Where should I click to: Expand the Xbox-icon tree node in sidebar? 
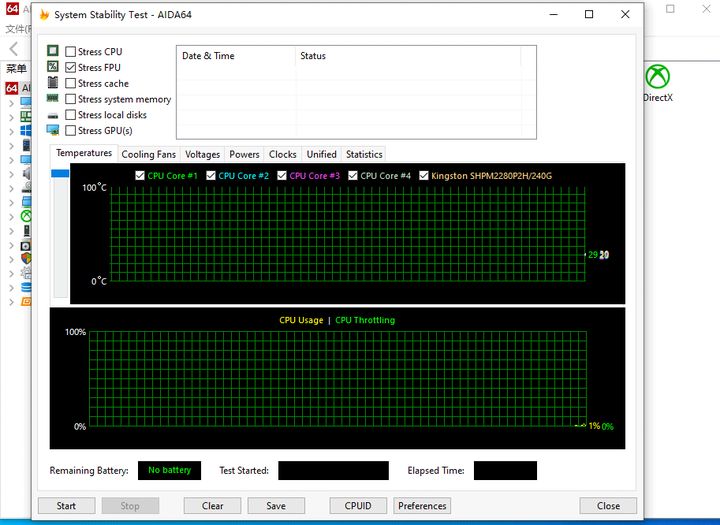11,216
